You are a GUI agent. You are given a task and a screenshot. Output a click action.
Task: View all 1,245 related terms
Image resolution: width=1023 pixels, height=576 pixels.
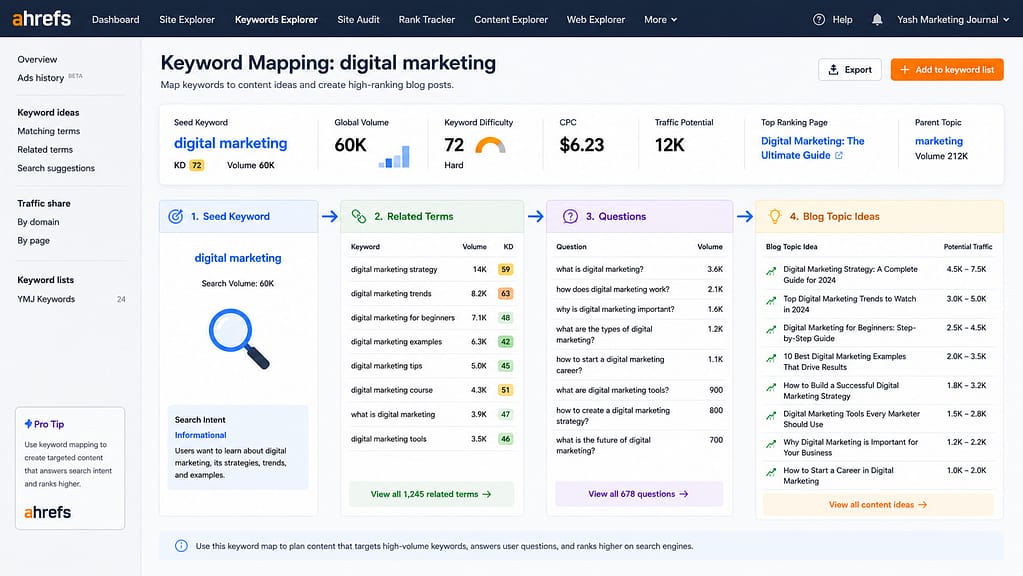[431, 494]
